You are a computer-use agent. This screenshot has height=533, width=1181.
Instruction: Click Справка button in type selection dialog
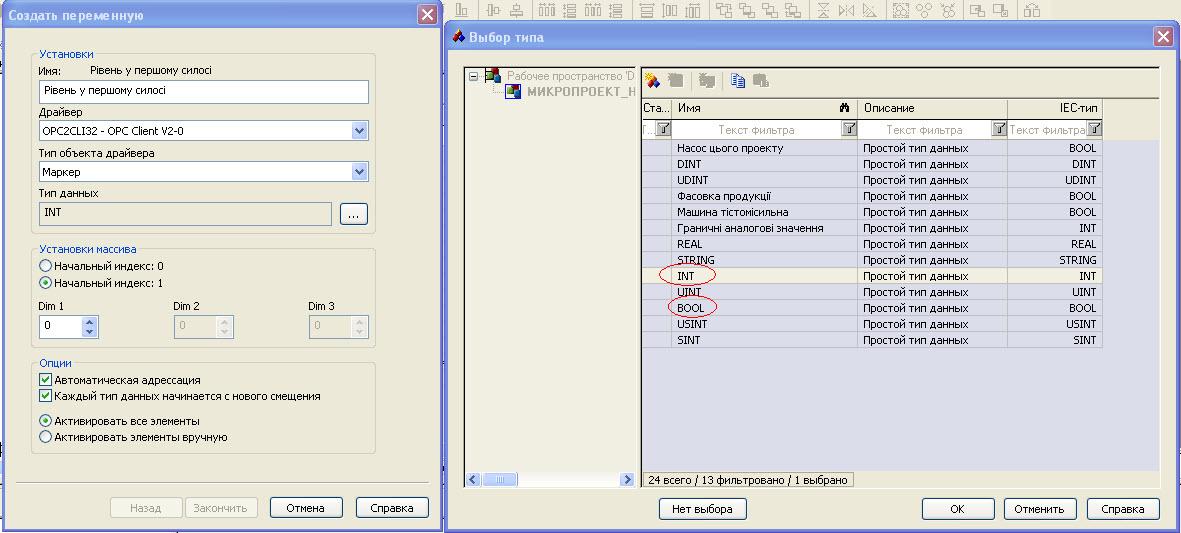click(1123, 509)
